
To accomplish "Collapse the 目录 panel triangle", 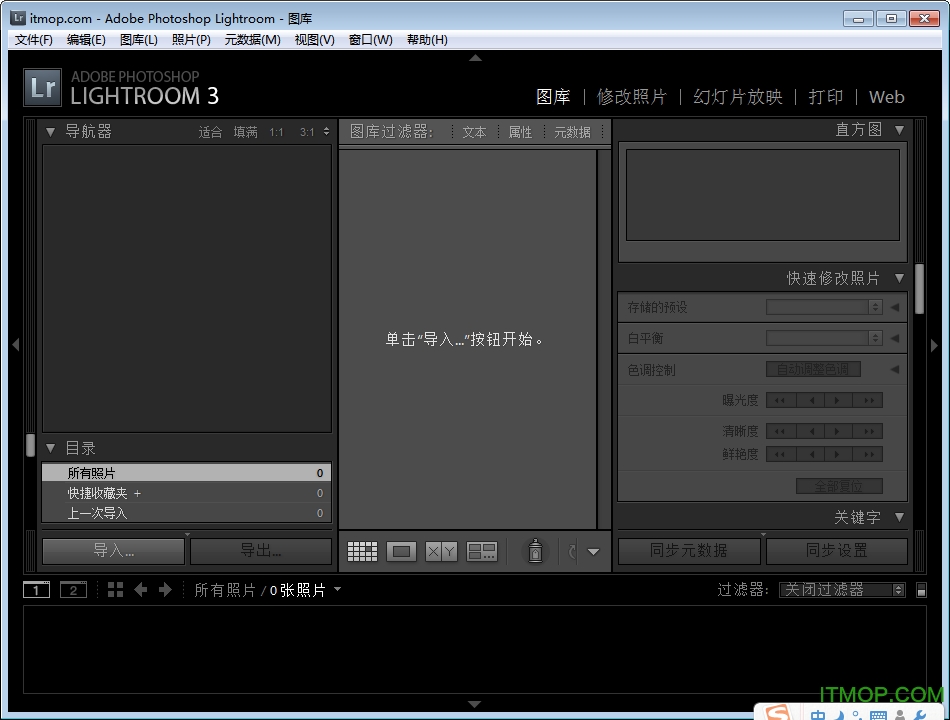I will 51,448.
